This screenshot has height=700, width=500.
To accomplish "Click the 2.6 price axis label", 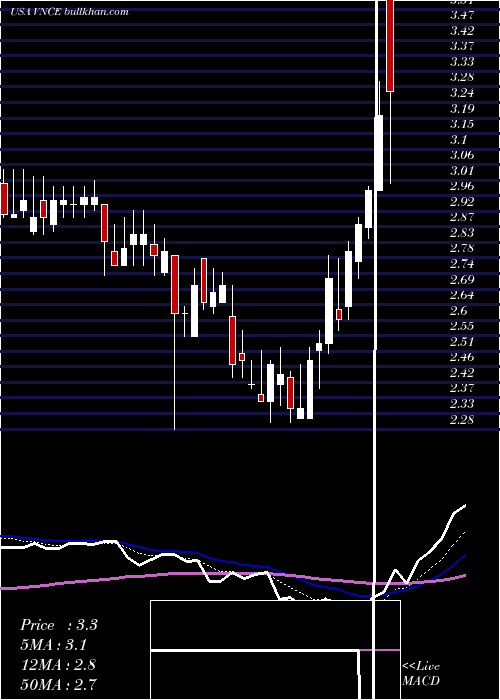I will point(459,311).
